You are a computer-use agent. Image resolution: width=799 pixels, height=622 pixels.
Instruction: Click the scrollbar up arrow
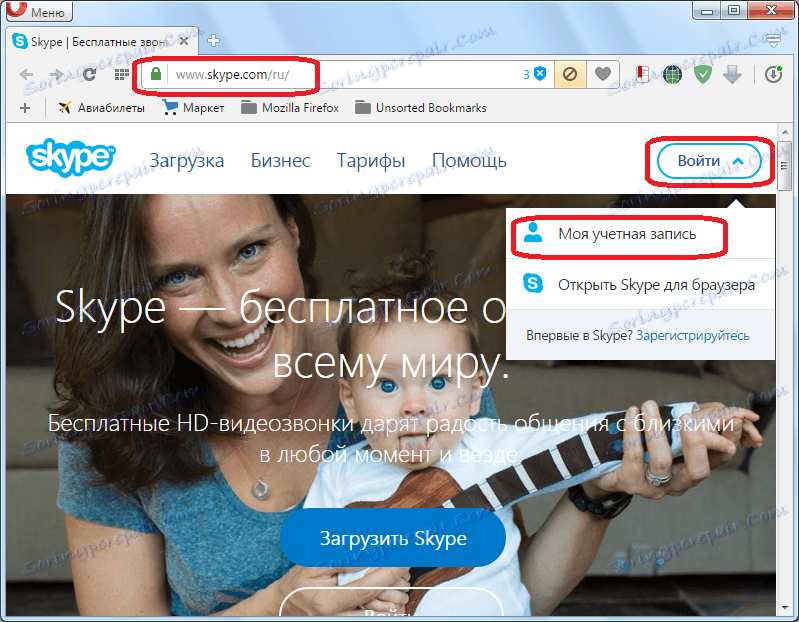coord(785,131)
